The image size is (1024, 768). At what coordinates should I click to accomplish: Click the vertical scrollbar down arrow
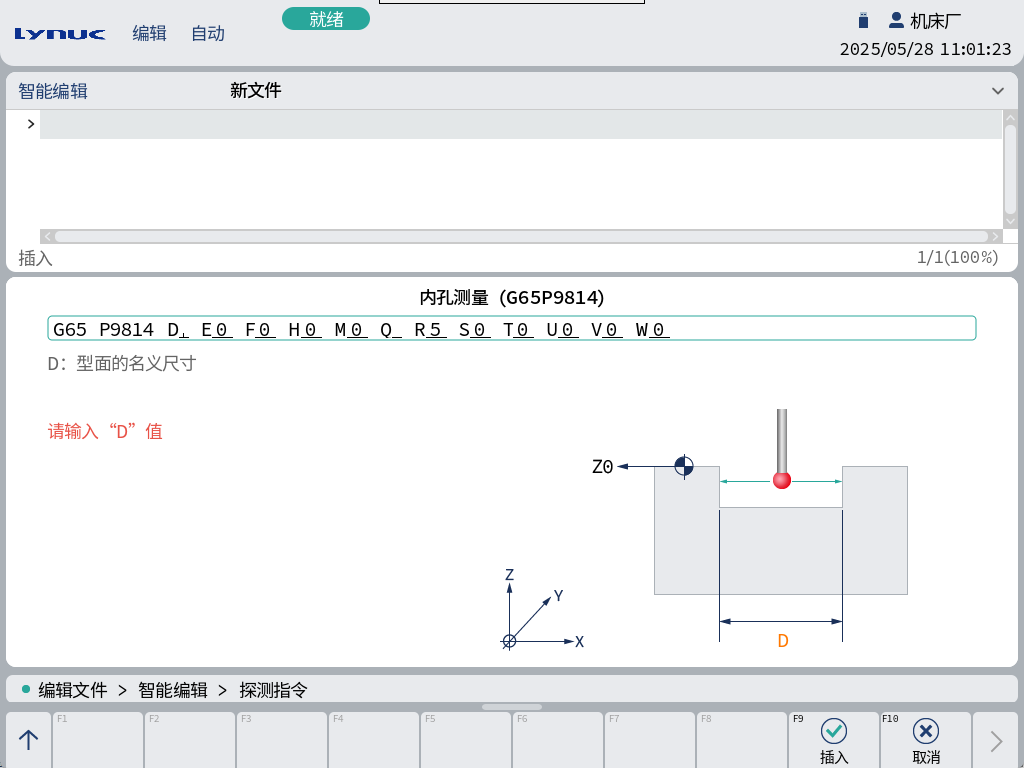tap(1010, 221)
